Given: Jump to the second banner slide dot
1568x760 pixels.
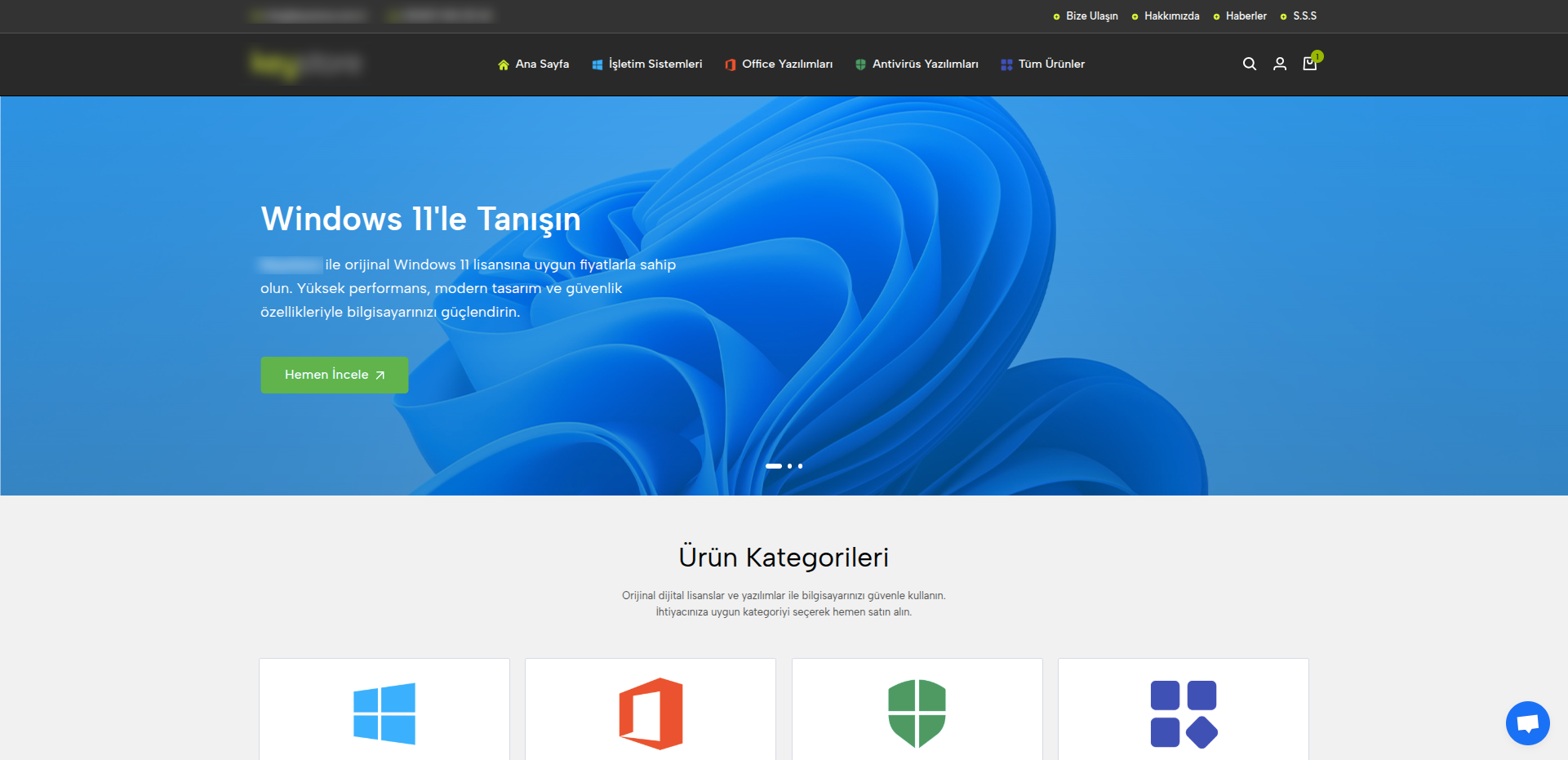Looking at the screenshot, I should pyautogui.click(x=790, y=466).
